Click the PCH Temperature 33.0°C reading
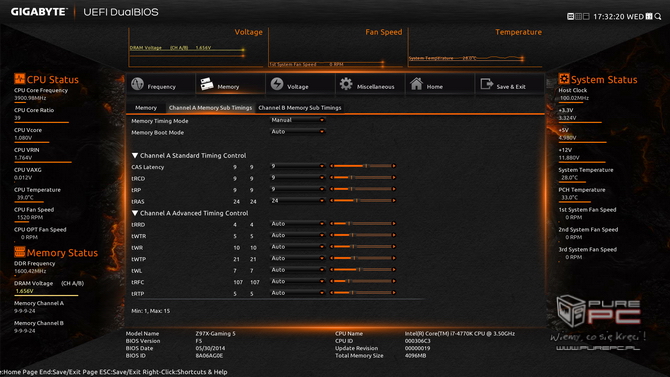The height and width of the screenshot is (377, 670). tap(570, 197)
